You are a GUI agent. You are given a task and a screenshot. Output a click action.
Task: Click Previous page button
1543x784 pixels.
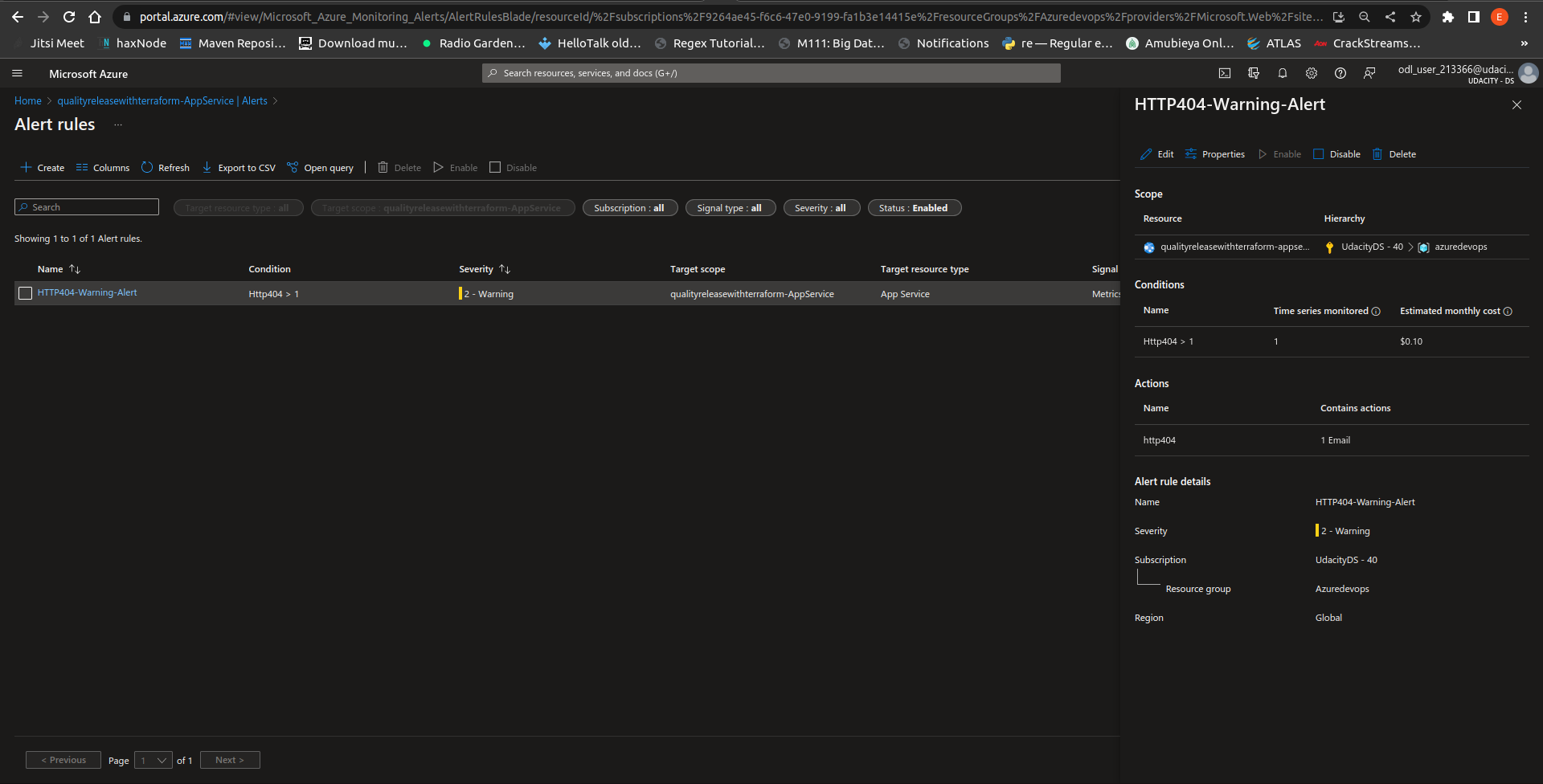(x=63, y=760)
